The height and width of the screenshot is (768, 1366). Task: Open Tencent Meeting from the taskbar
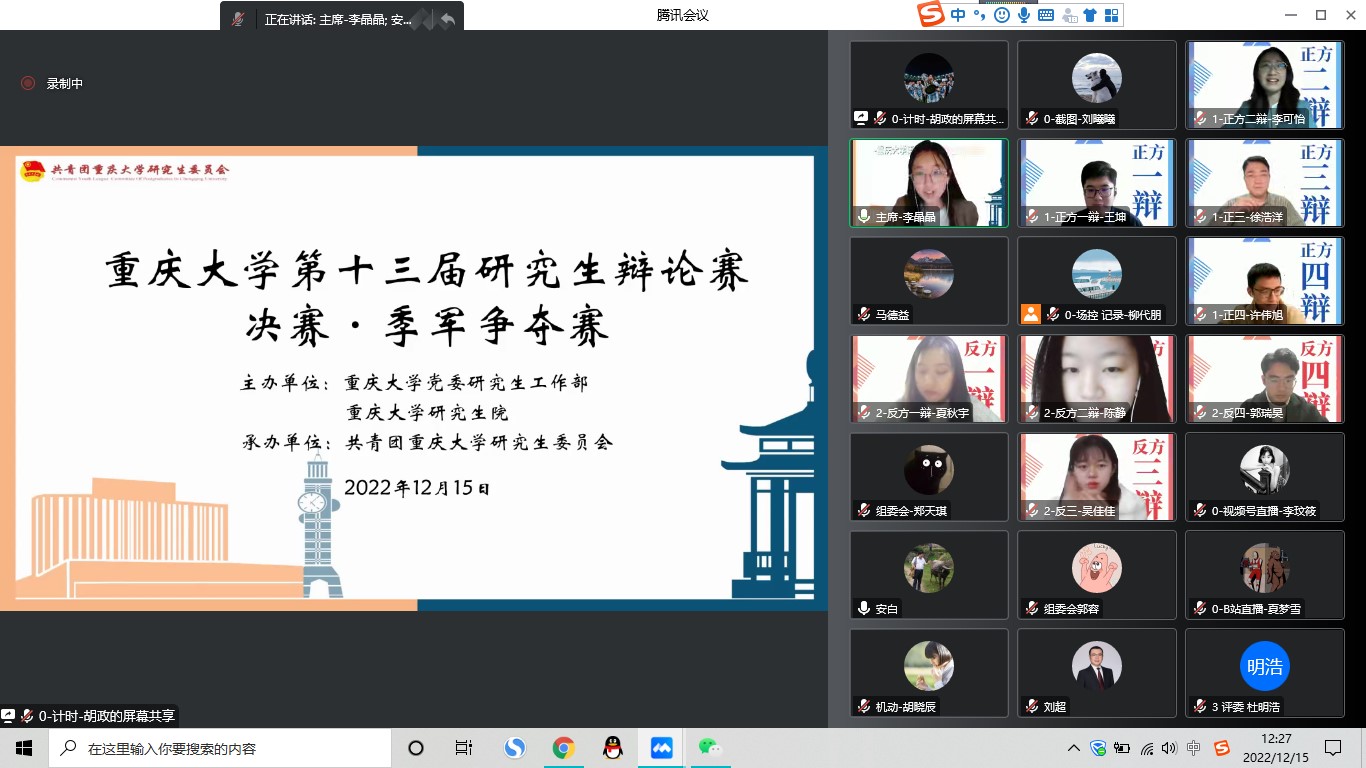pyautogui.click(x=661, y=748)
